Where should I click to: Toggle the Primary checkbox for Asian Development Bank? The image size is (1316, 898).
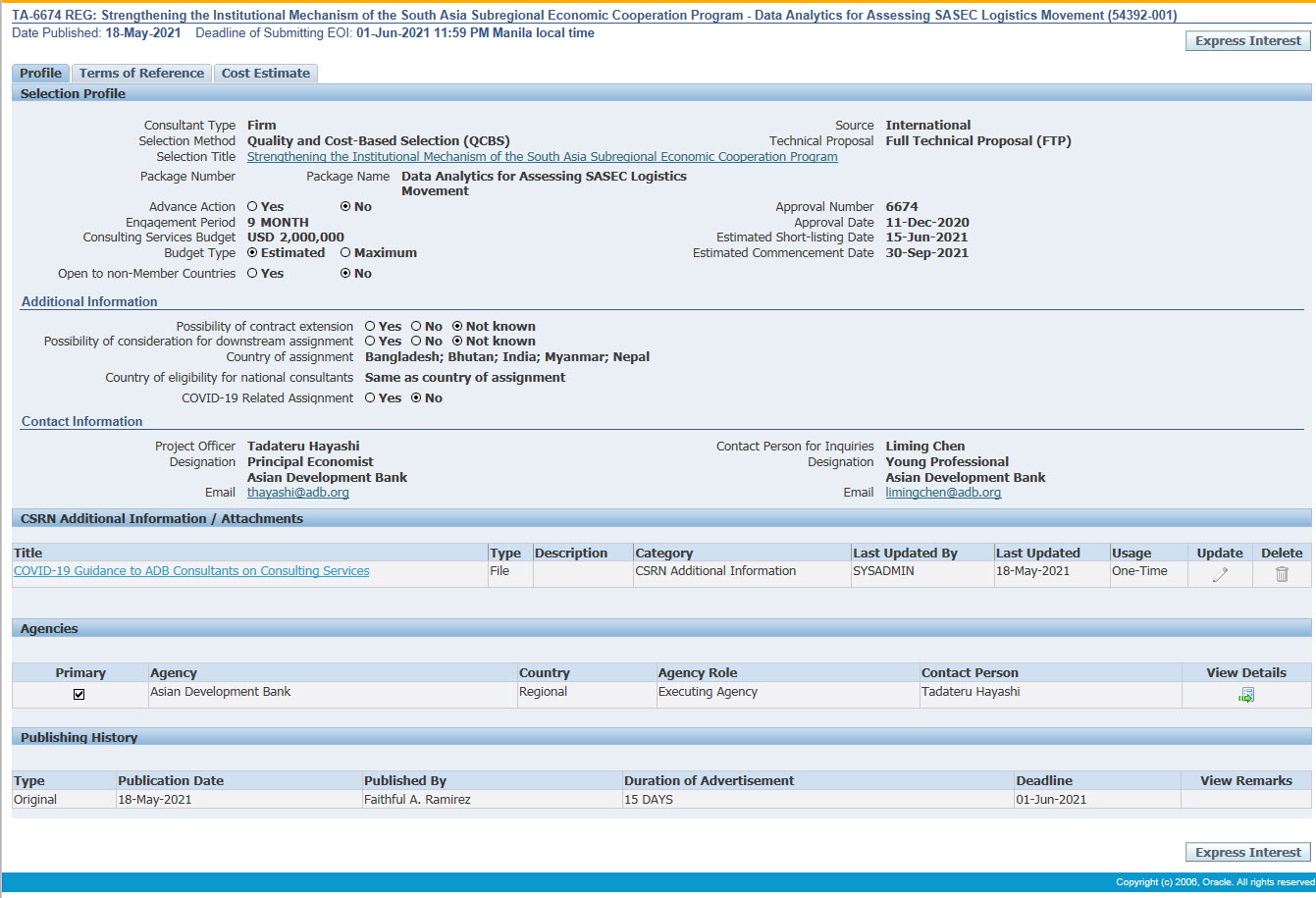click(79, 694)
